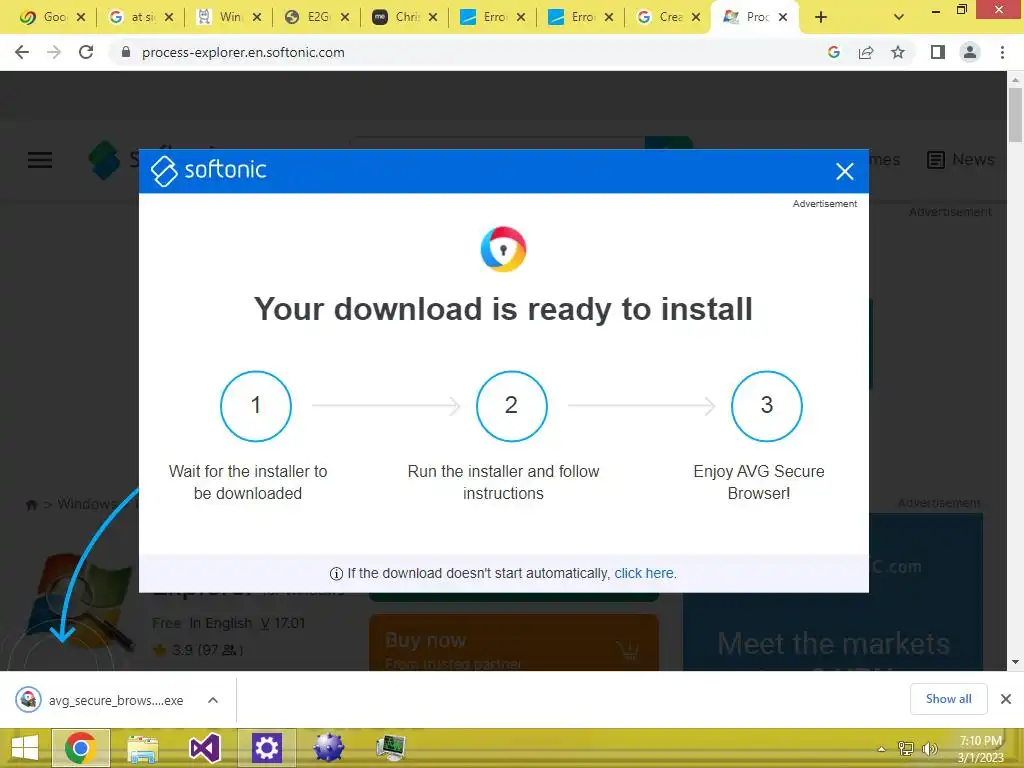1024x768 pixels.
Task: Open the spiky ball taskbar app
Action: (328, 748)
